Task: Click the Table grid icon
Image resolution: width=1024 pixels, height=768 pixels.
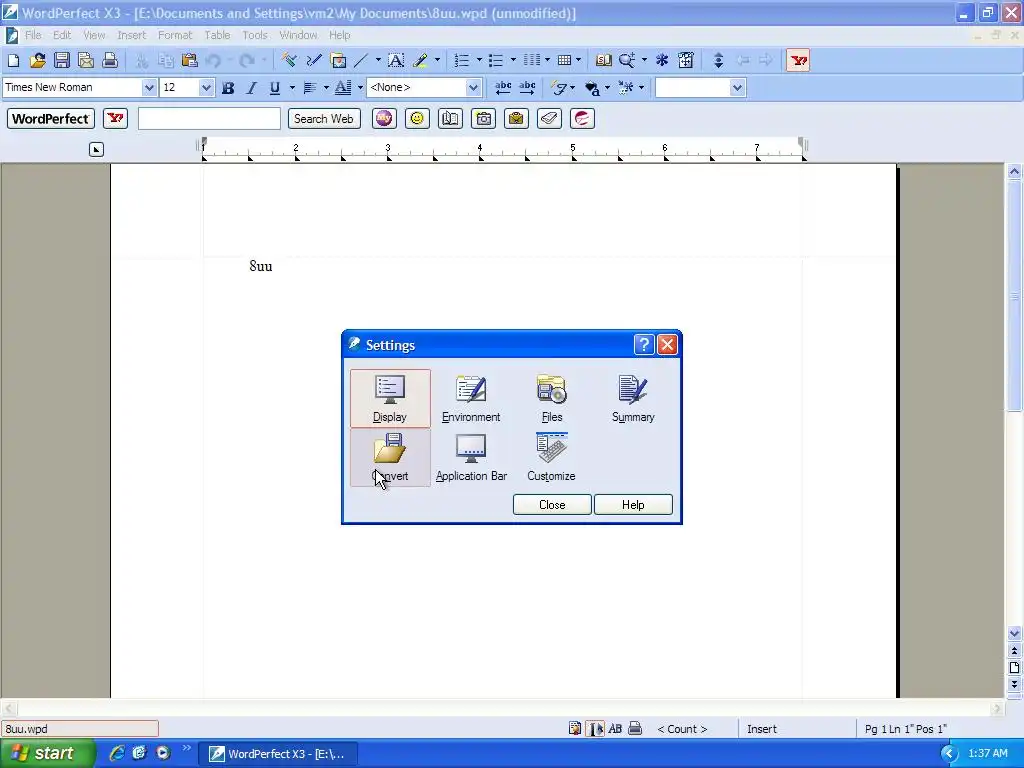Action: point(564,61)
